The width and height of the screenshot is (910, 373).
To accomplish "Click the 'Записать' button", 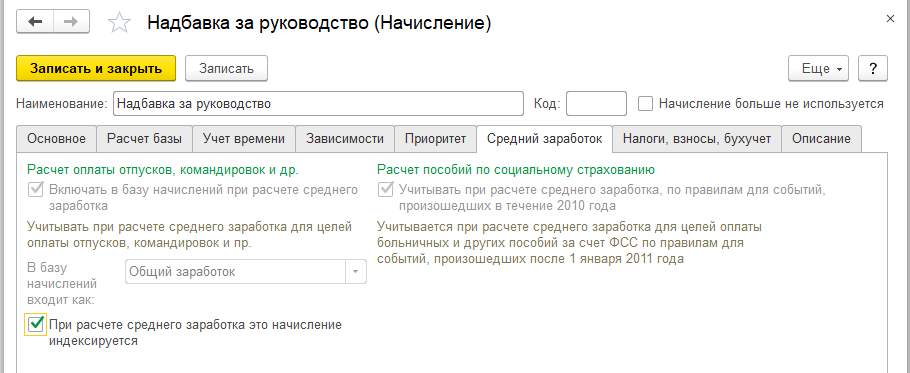I will tap(226, 68).
